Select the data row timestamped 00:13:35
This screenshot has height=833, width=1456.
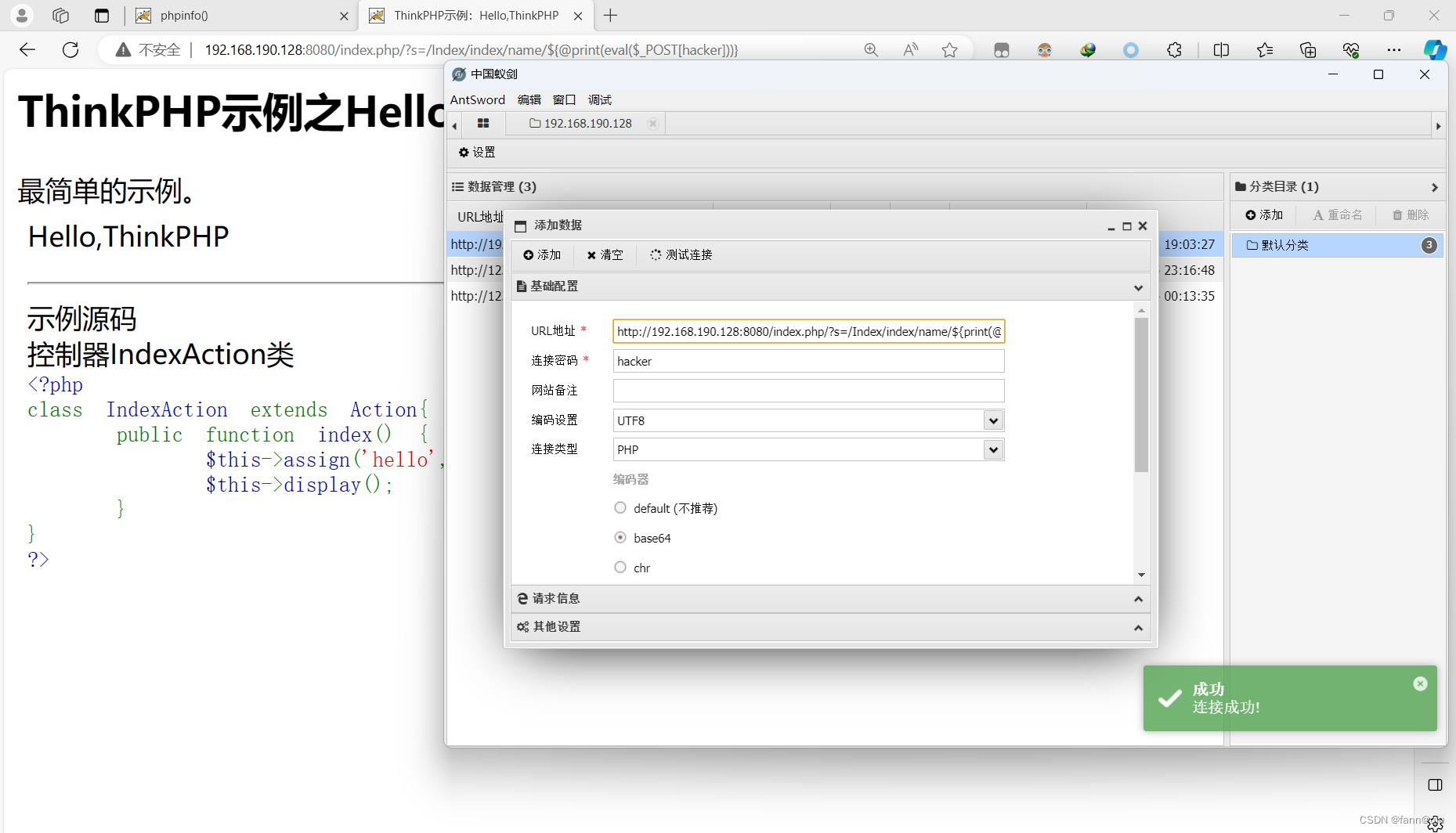pos(835,297)
